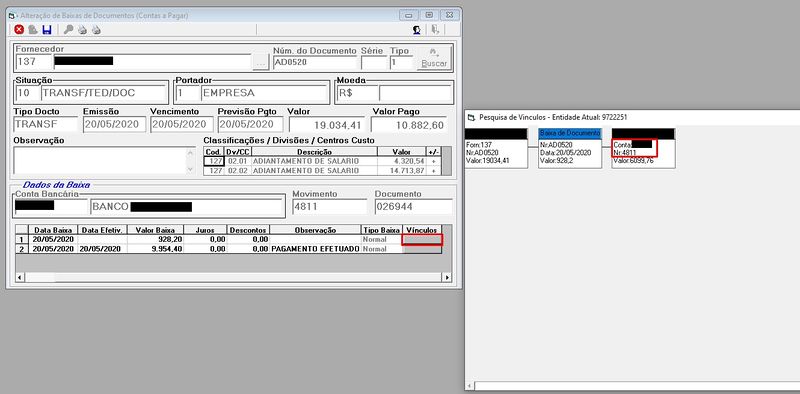Save changes with the blue floppy icon
This screenshot has height=394, width=800.
[x=47, y=30]
